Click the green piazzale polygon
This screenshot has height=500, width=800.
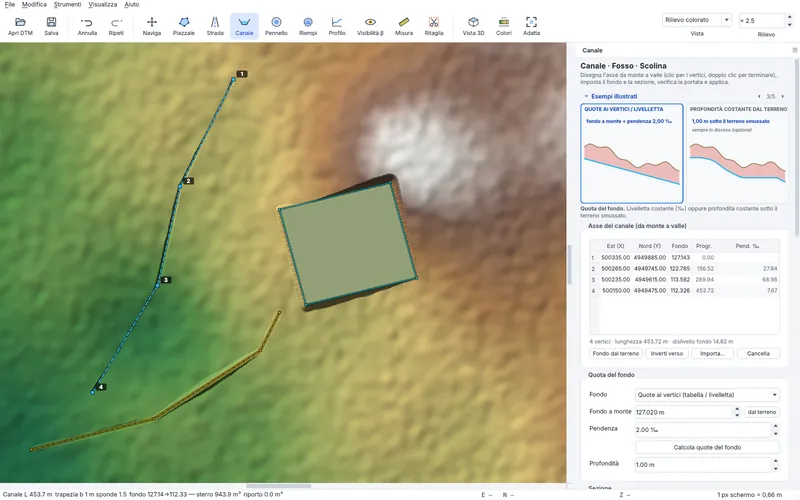348,244
